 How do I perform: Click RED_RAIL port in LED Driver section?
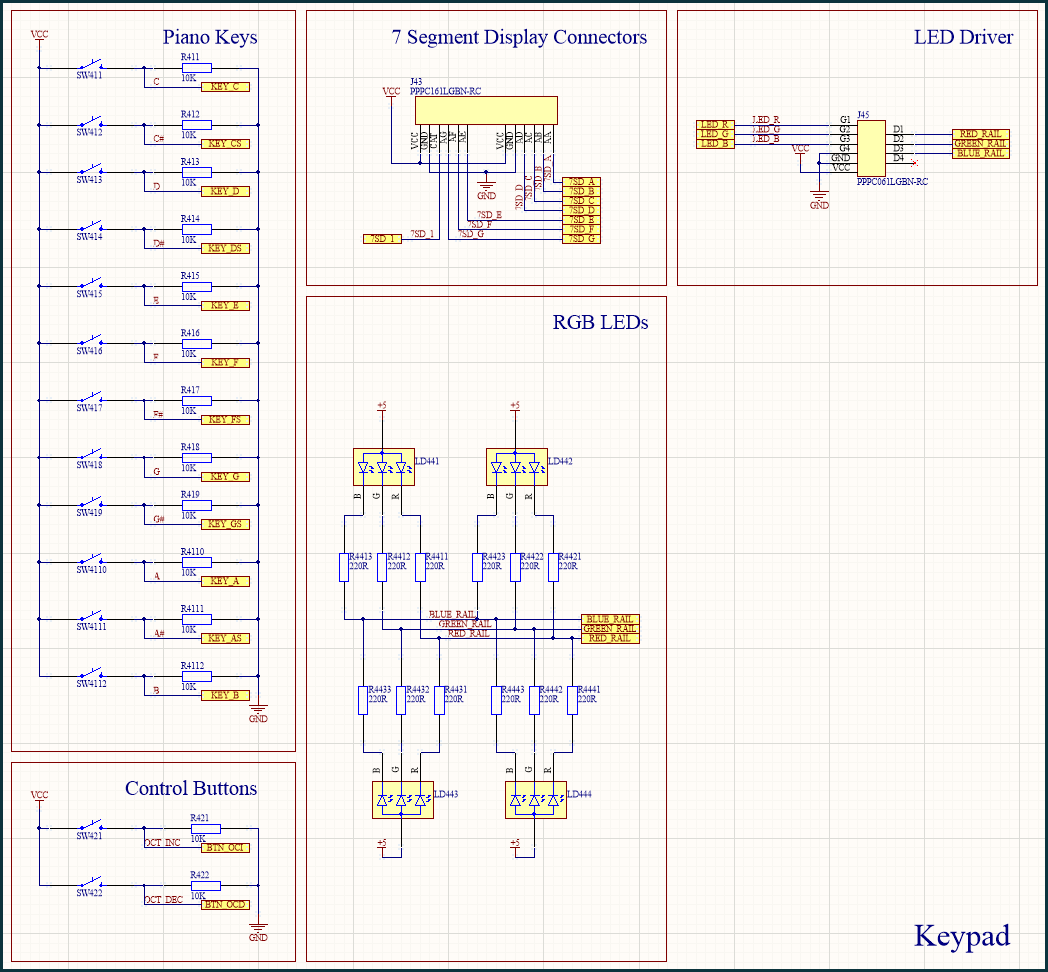(x=980, y=134)
